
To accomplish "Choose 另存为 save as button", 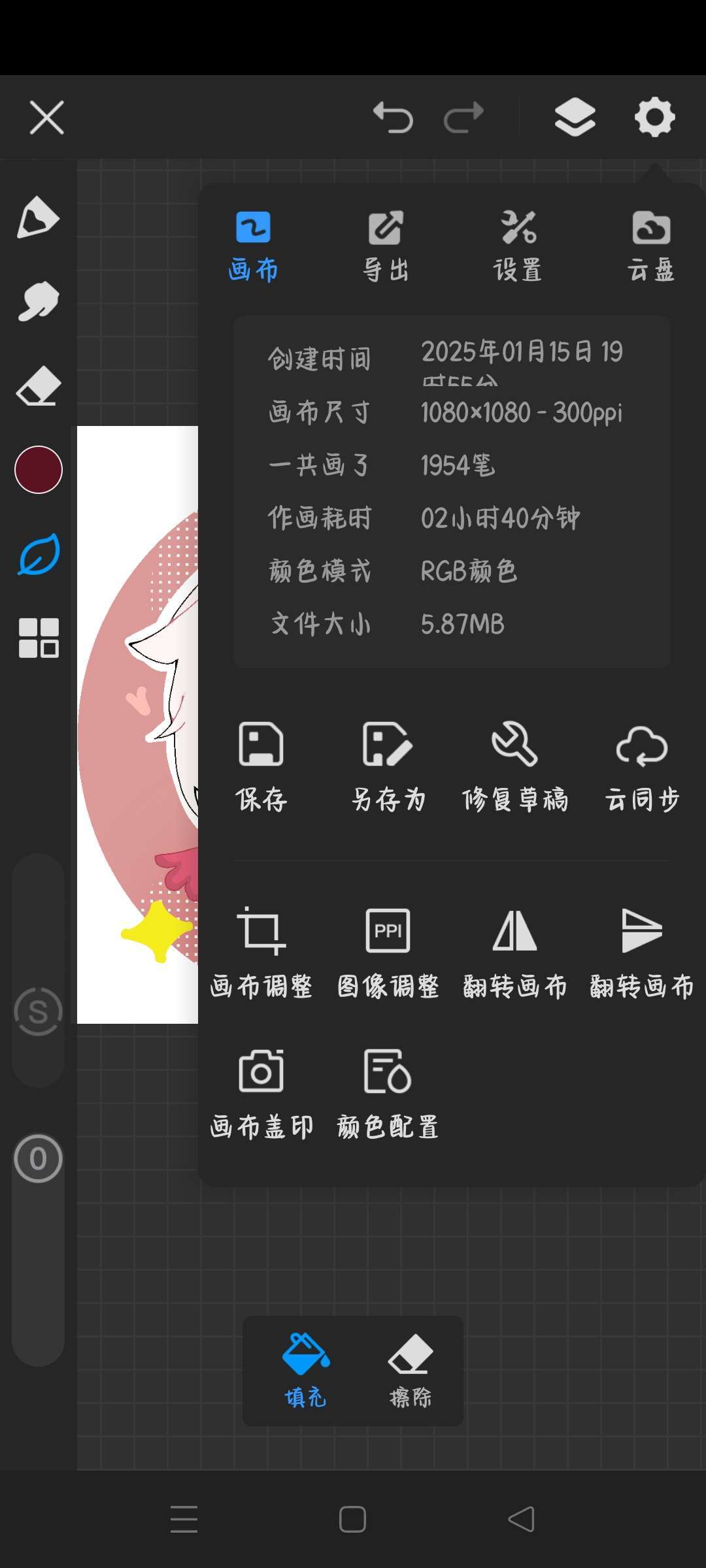I will [388, 767].
